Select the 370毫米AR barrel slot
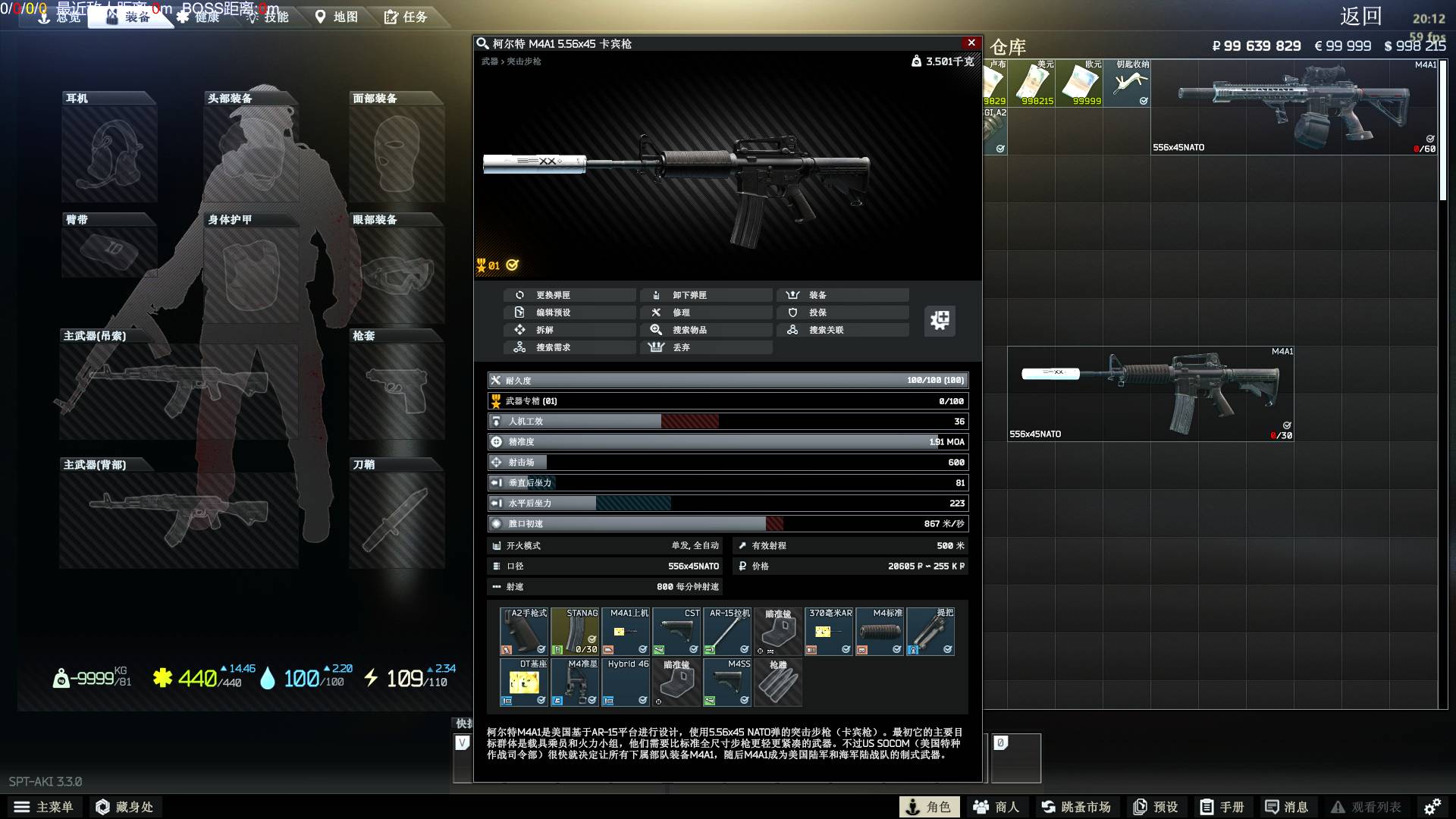This screenshot has height=819, width=1456. [829, 631]
